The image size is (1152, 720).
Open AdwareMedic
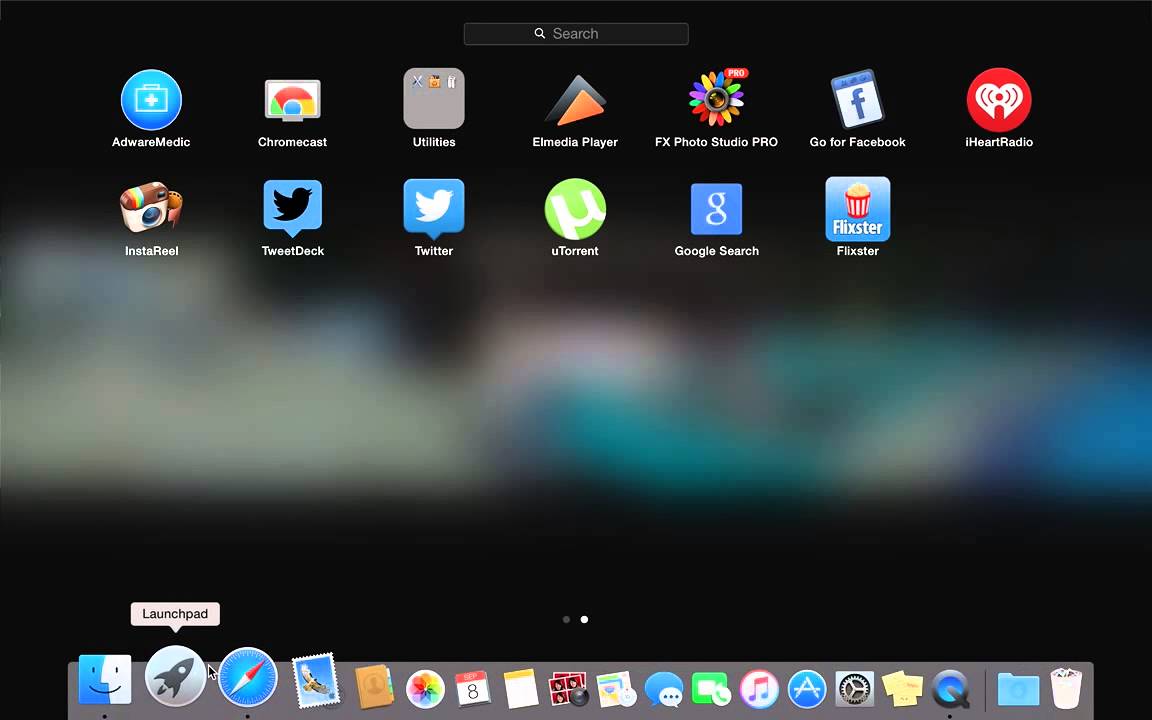151,99
